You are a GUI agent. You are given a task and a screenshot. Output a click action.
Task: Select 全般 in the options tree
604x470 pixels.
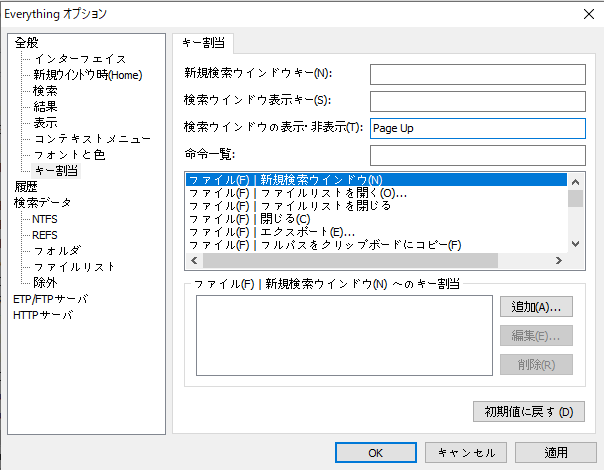(26, 43)
